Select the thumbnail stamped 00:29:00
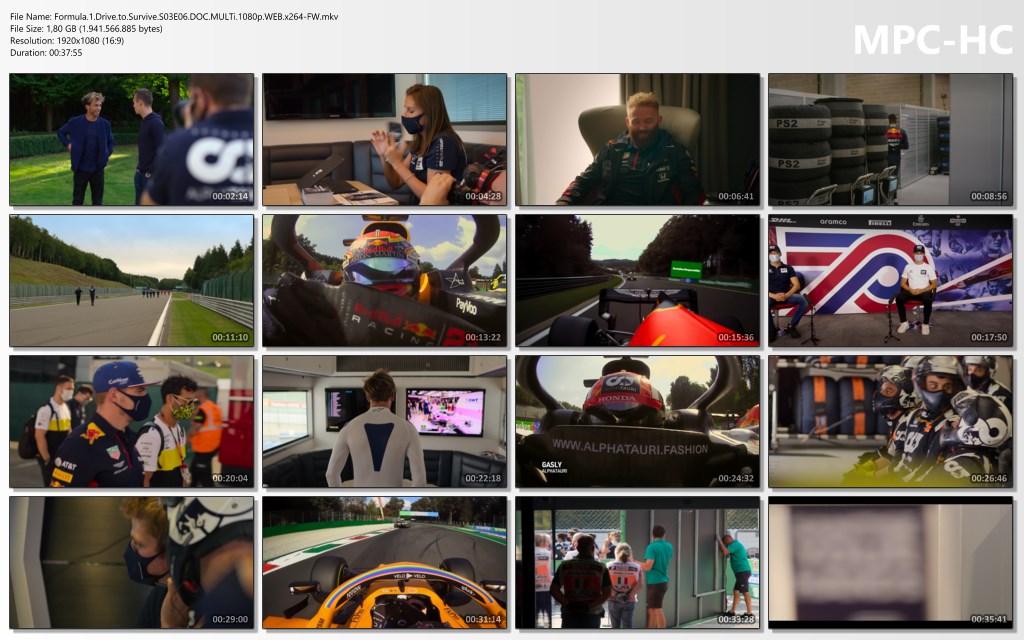1024x640 pixels. 131,562
